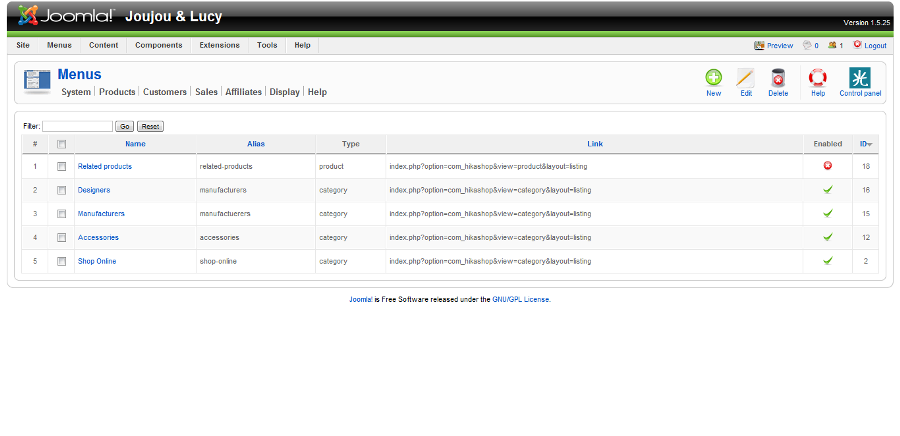
Task: Click the alias text manufactuerers
Action: tap(225, 213)
